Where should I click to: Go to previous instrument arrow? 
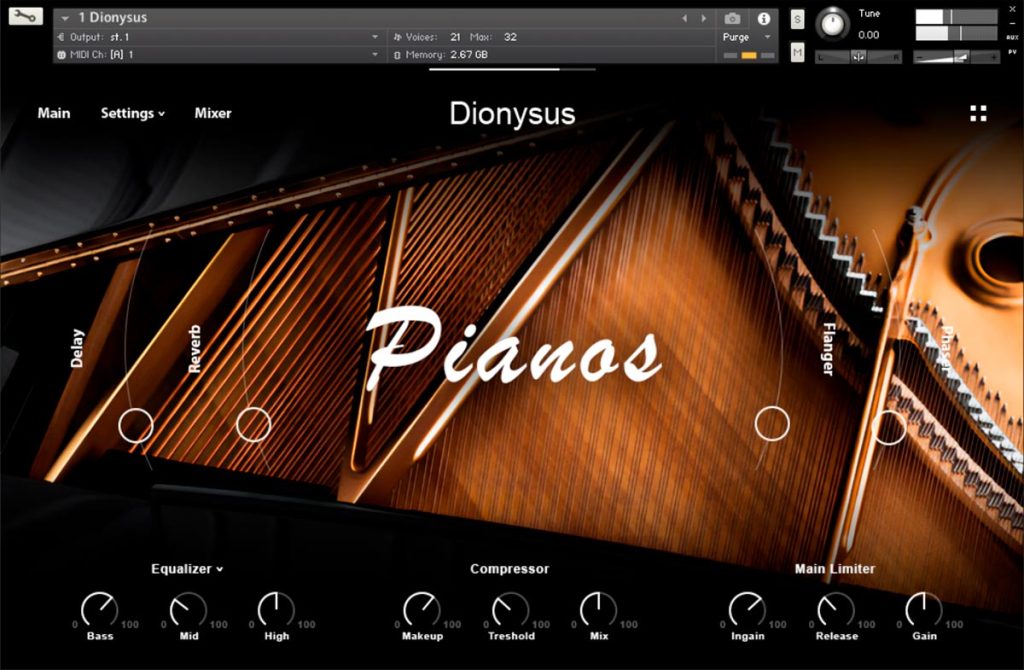point(684,18)
